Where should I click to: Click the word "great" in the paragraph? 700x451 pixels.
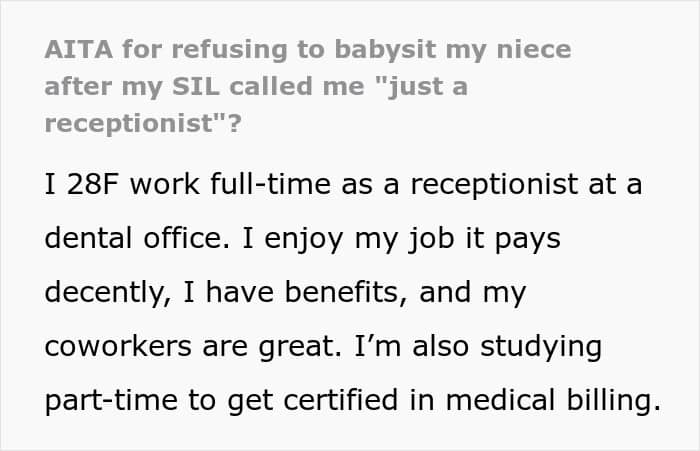300,347
